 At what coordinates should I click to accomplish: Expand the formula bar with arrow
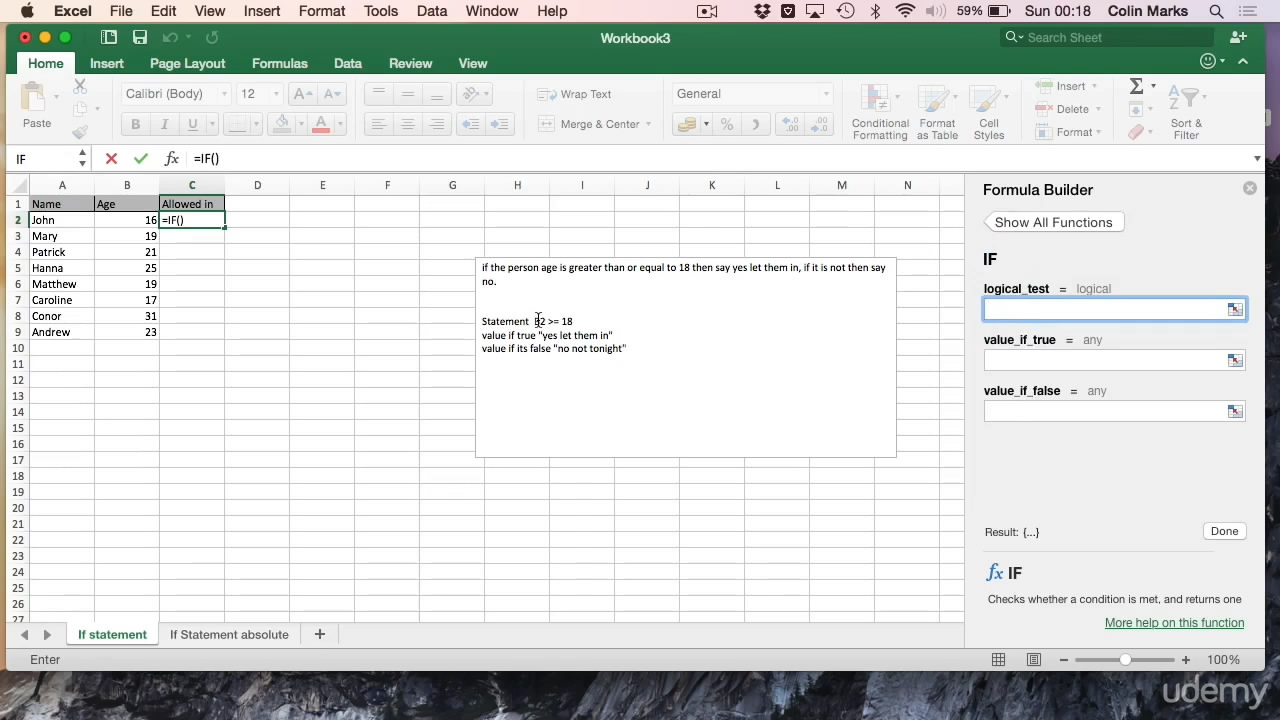(1257, 158)
